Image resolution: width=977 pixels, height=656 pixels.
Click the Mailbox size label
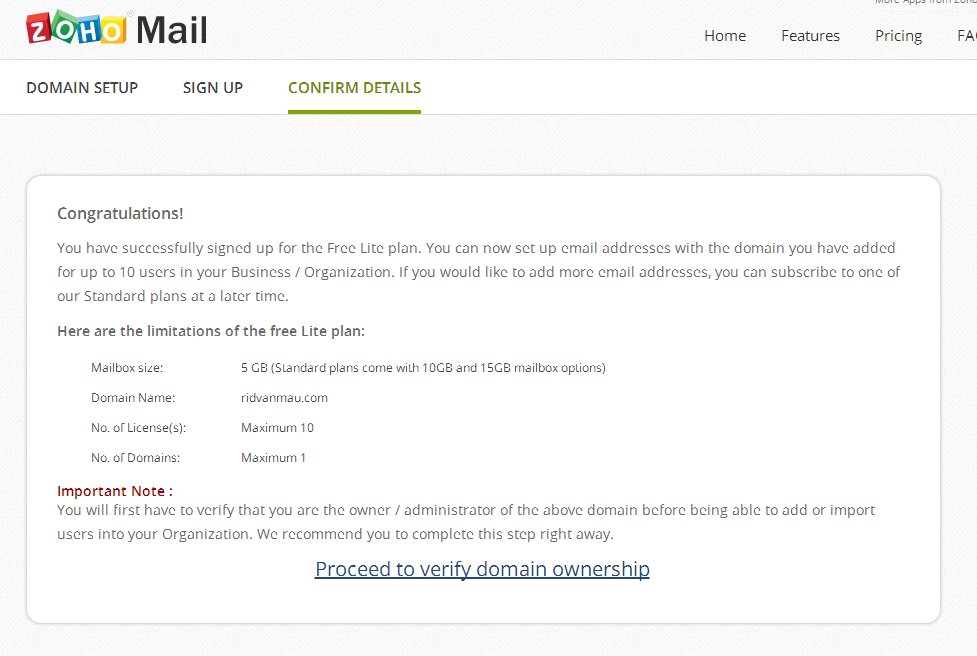(127, 368)
